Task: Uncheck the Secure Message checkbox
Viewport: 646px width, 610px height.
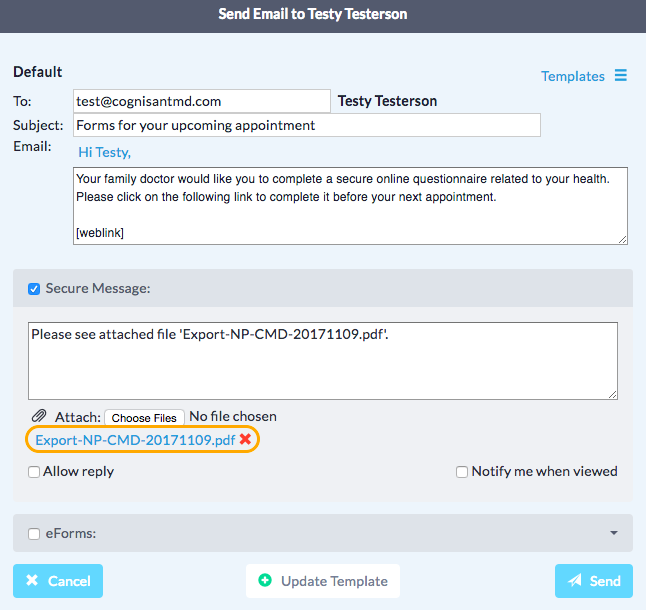Action: pyautogui.click(x=34, y=289)
